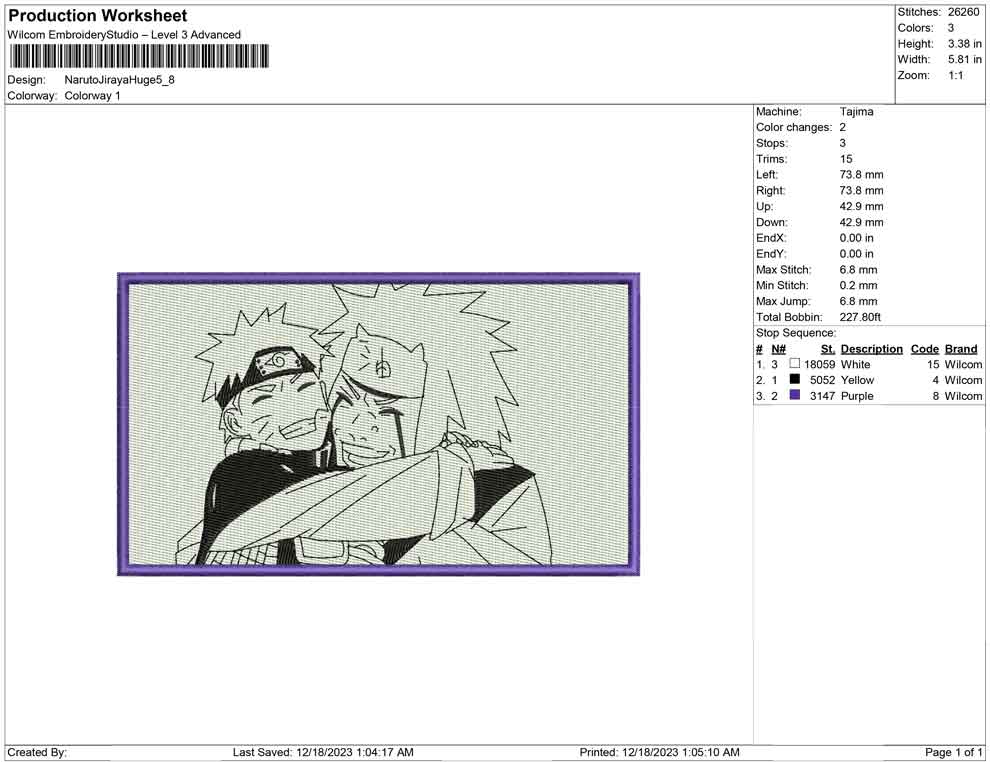Click the 'Left:' label

(x=767, y=175)
